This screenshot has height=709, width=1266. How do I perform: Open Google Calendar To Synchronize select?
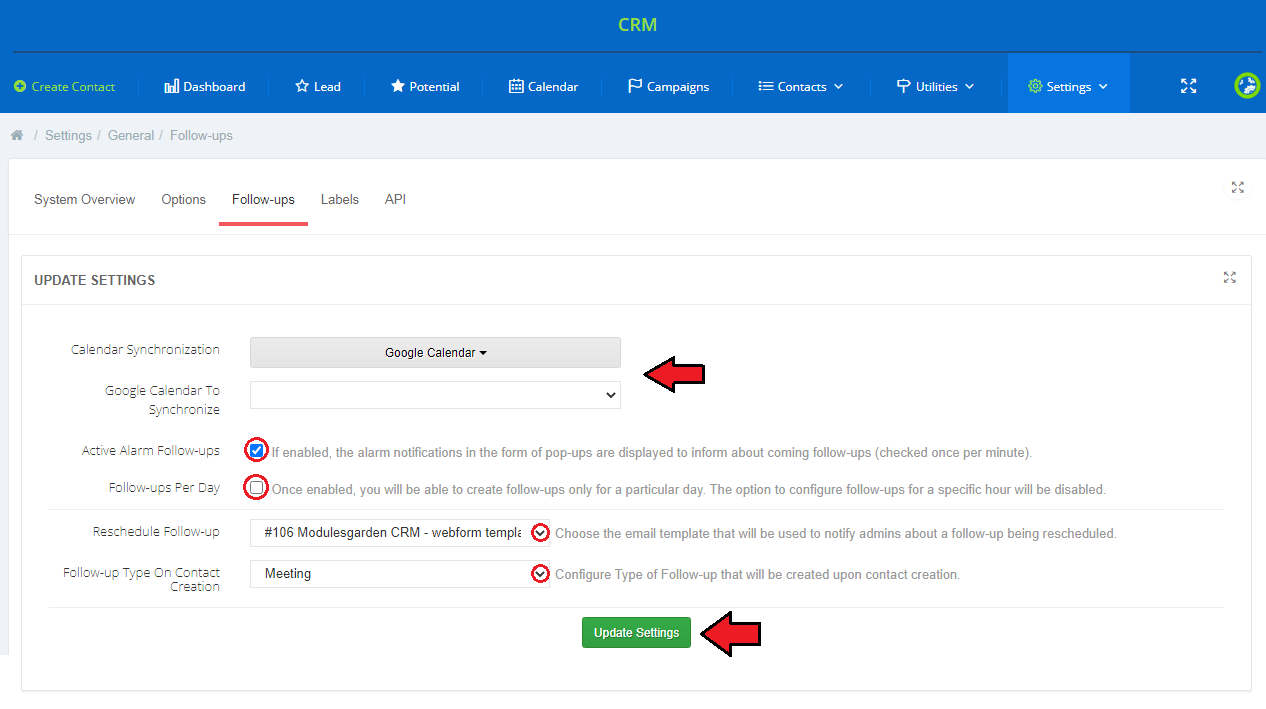pos(435,395)
